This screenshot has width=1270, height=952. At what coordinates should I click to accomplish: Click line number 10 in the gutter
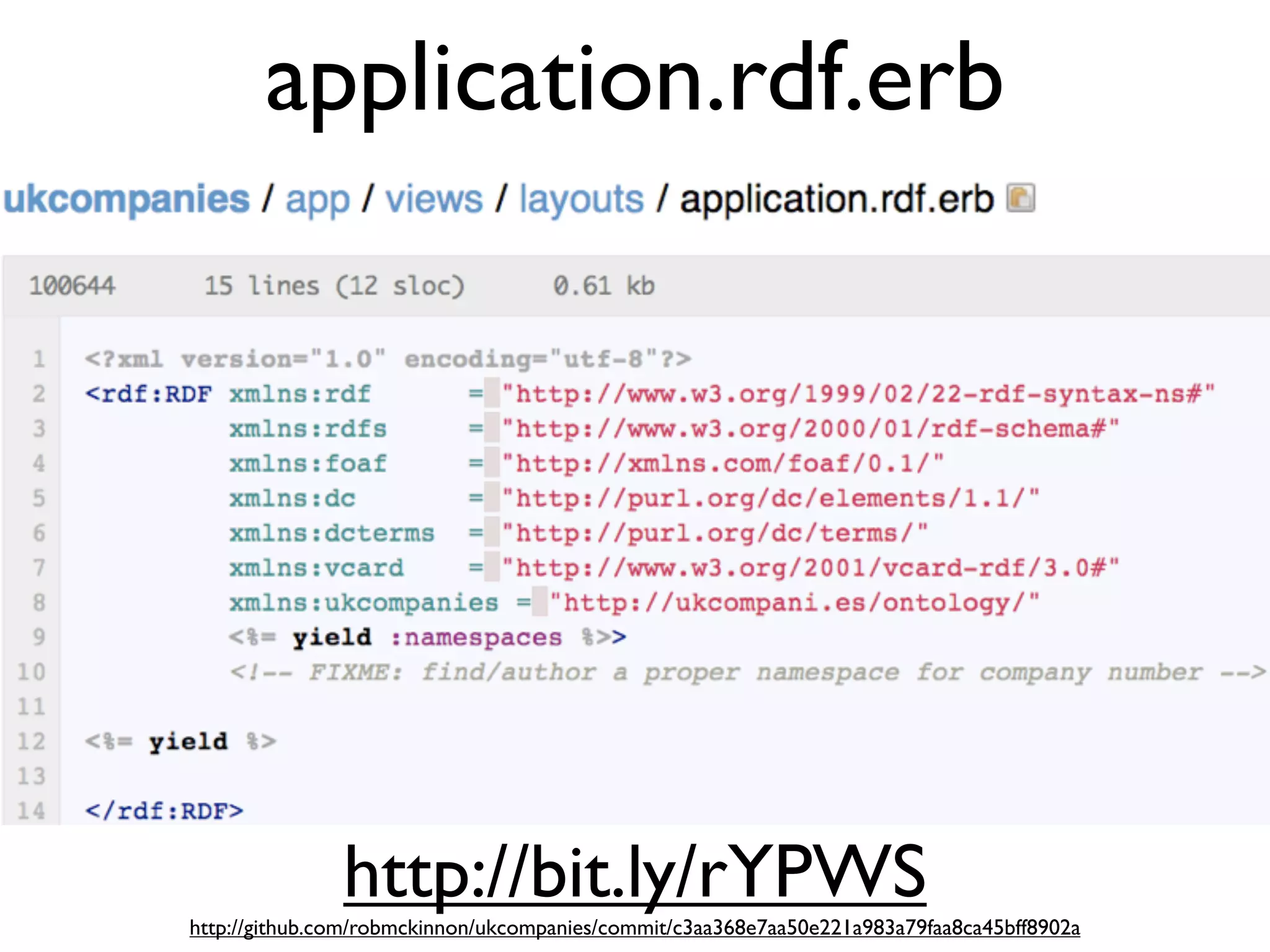tap(32, 672)
